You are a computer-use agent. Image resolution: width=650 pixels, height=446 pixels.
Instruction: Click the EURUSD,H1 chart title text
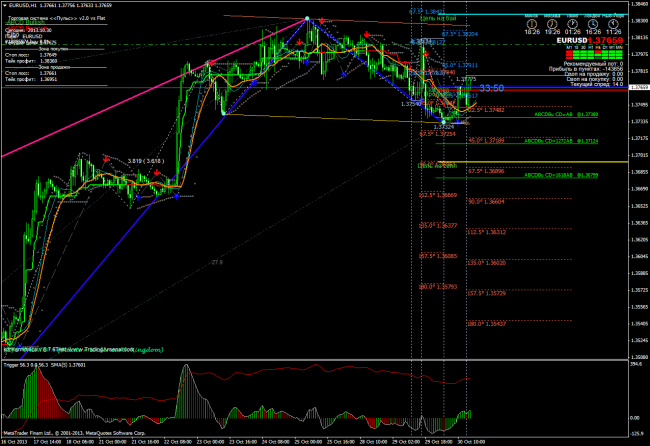[x=25, y=5]
